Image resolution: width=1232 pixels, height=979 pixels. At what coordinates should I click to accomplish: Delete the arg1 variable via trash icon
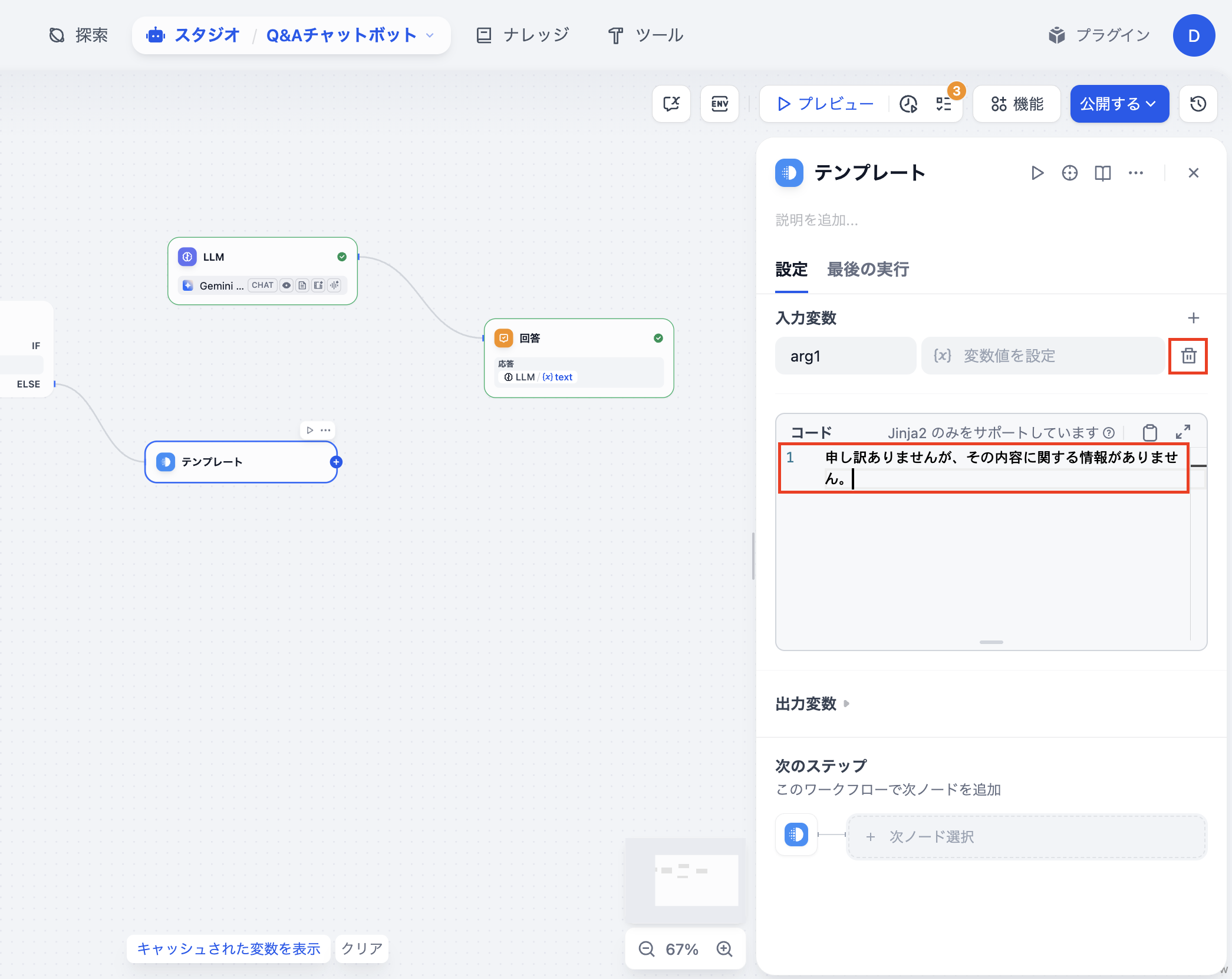coord(1188,356)
